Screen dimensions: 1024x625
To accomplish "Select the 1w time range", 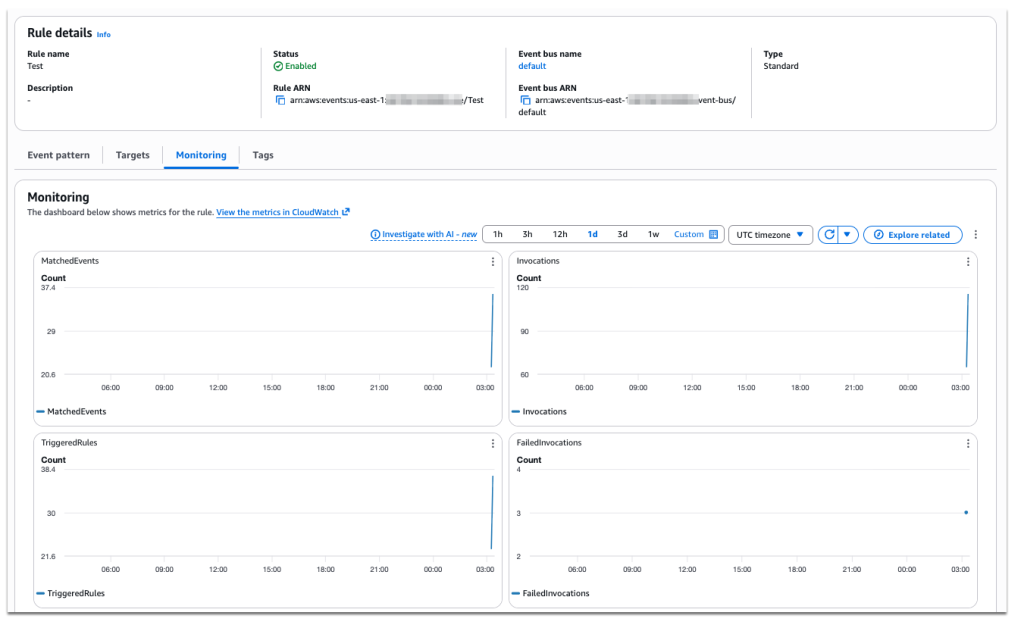I will (x=653, y=235).
